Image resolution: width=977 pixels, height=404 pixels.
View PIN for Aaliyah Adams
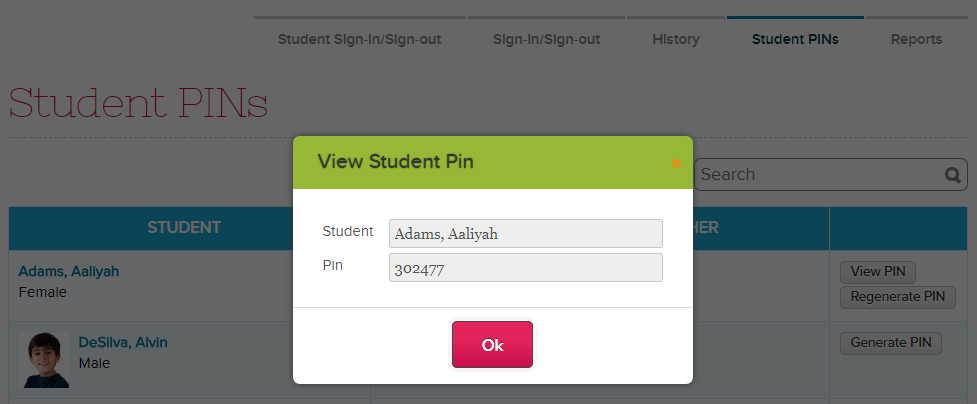coord(878,272)
